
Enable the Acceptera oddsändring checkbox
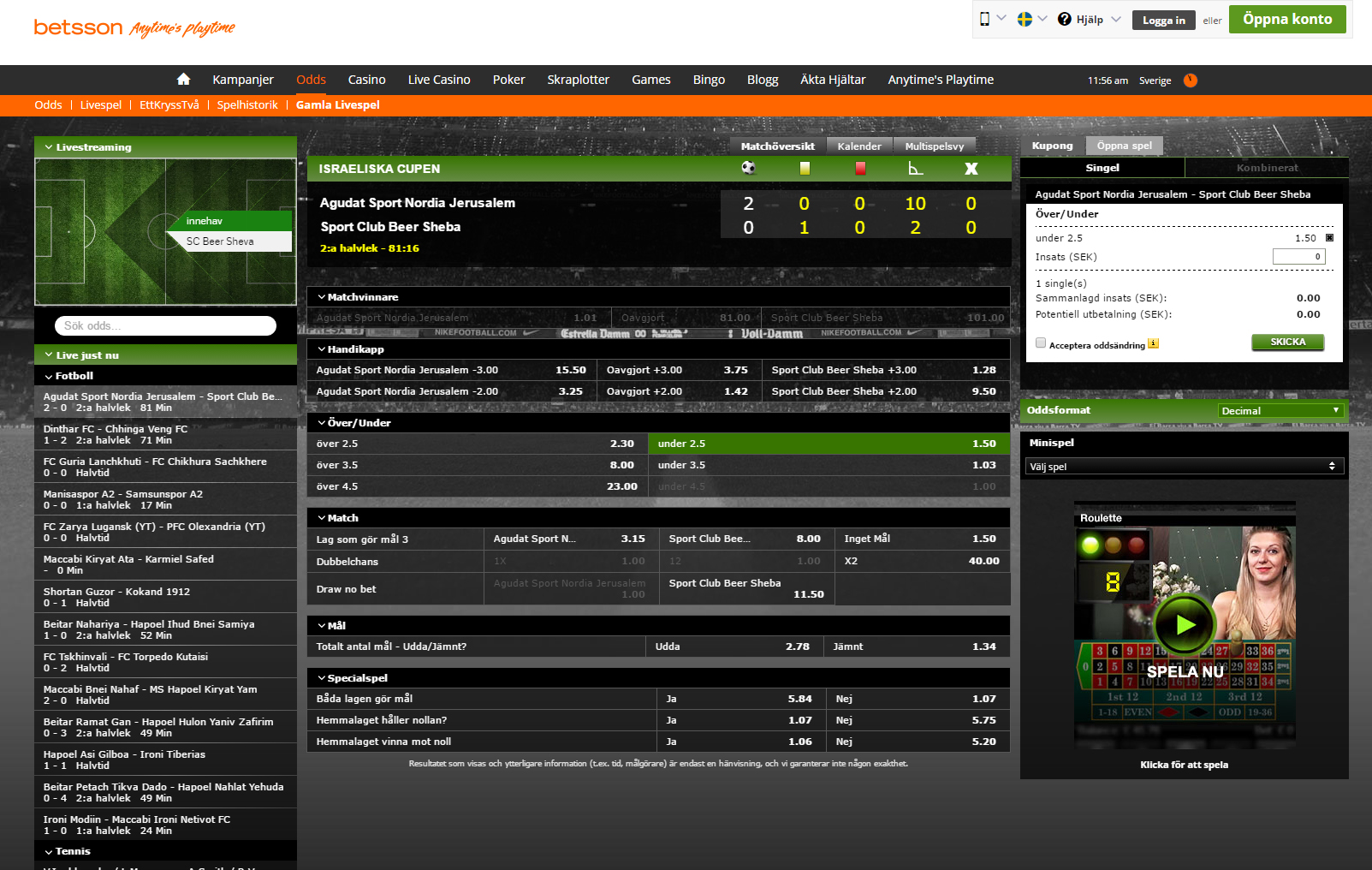[1040, 343]
